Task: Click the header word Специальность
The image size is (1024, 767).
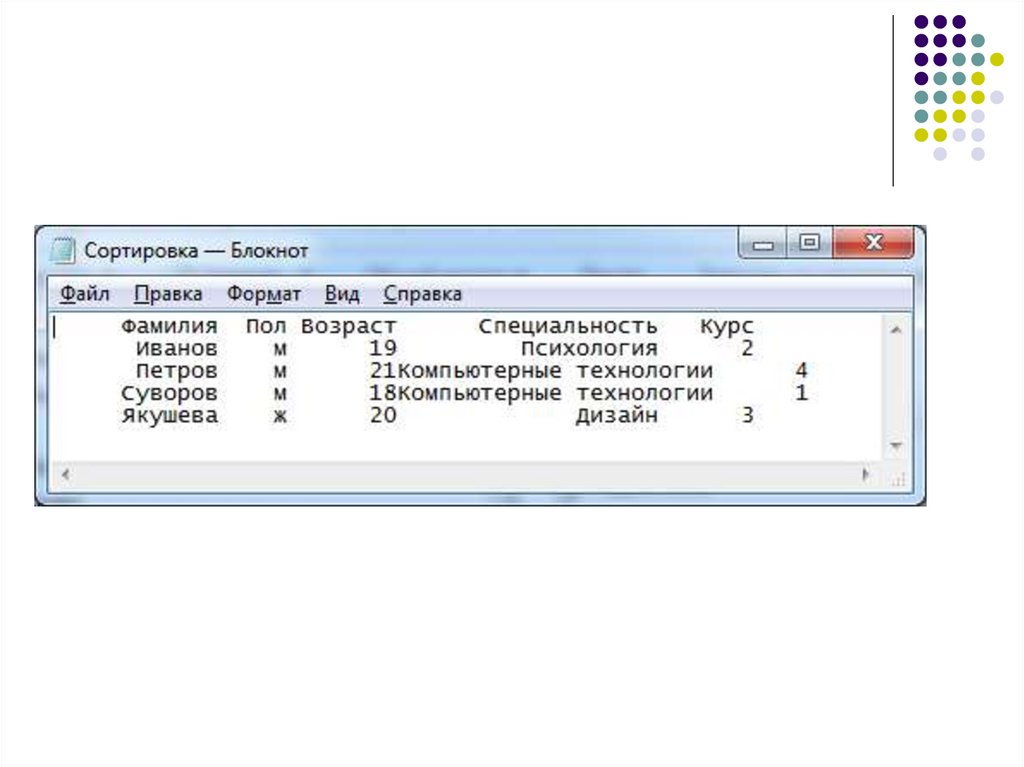Action: (x=568, y=326)
